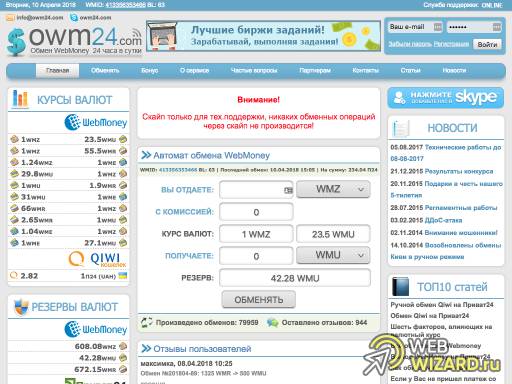Click the WMID link in top header bar
512x384 pixels.
(x=126, y=5)
